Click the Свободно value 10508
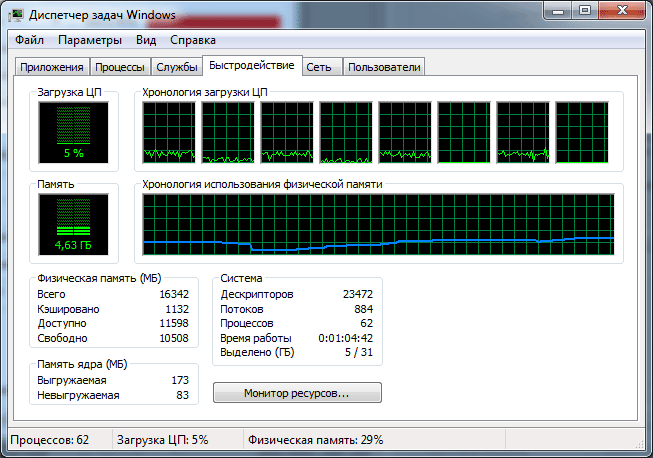 [174, 338]
